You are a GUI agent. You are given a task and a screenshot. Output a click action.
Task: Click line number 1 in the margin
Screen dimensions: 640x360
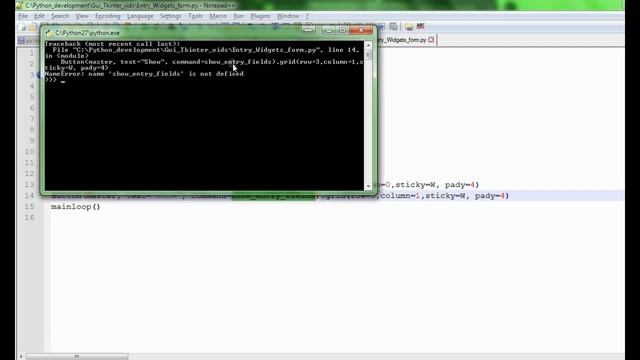[x=31, y=53]
